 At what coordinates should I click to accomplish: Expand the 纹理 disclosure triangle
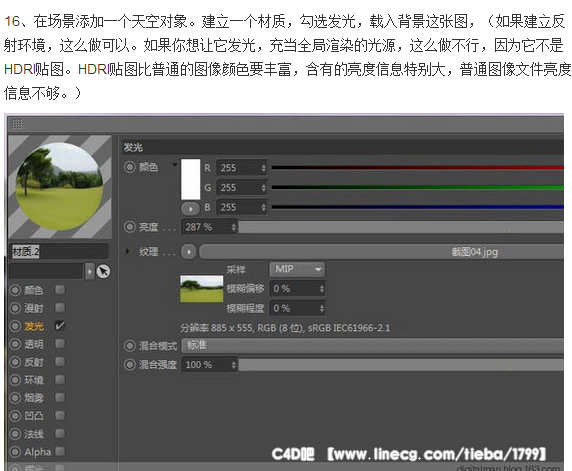tap(128, 251)
